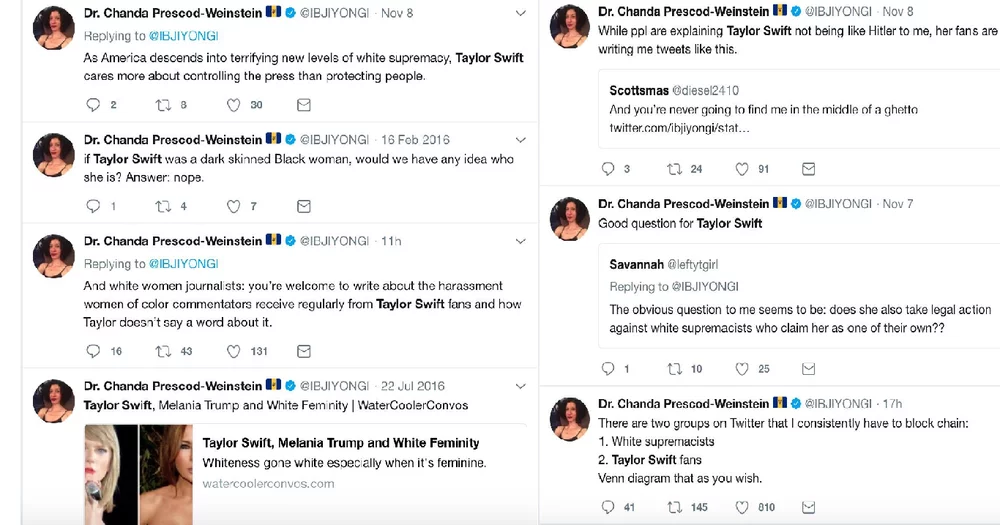Reply to the tweet with 41 replies

click(608, 507)
